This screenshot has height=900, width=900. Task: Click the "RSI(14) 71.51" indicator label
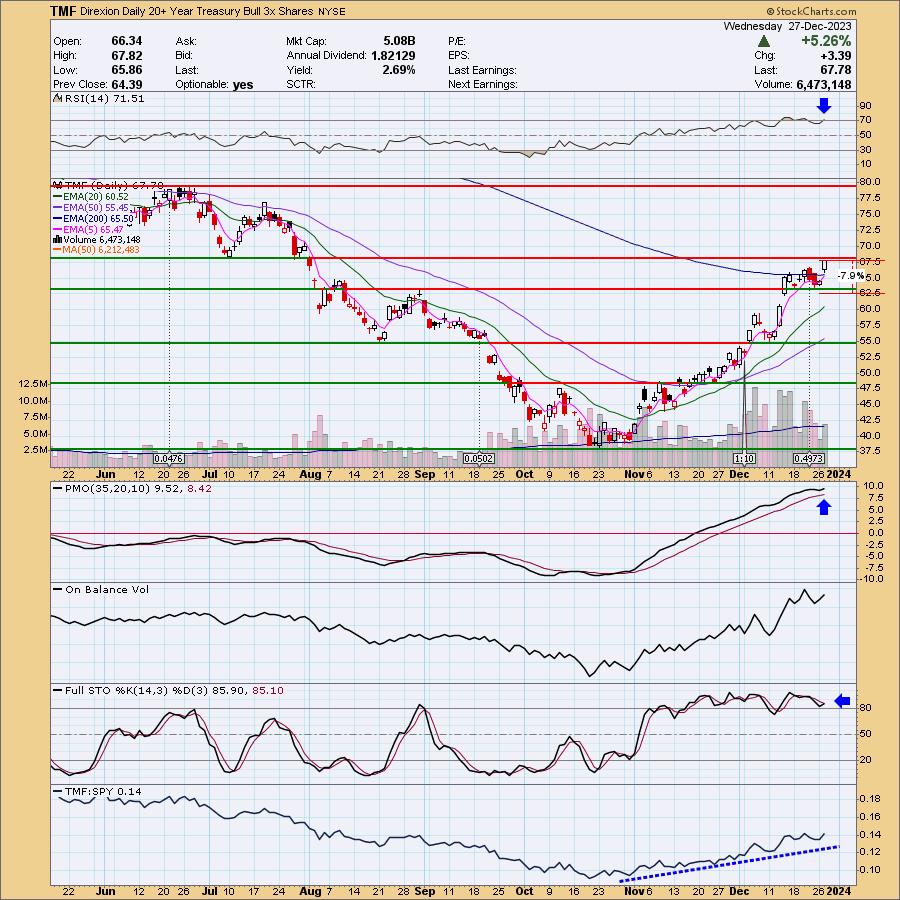(x=104, y=98)
